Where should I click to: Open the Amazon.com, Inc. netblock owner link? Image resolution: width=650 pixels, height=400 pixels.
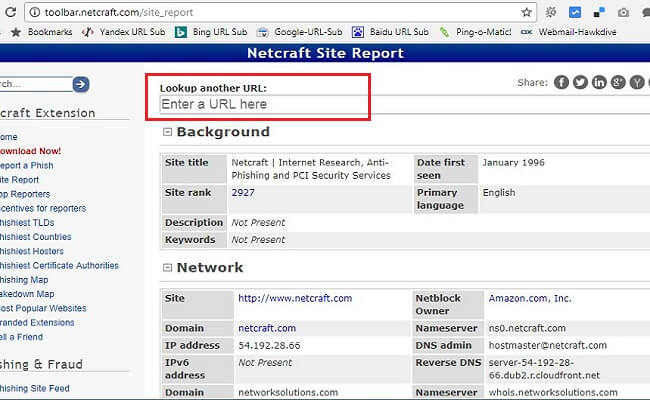point(530,298)
